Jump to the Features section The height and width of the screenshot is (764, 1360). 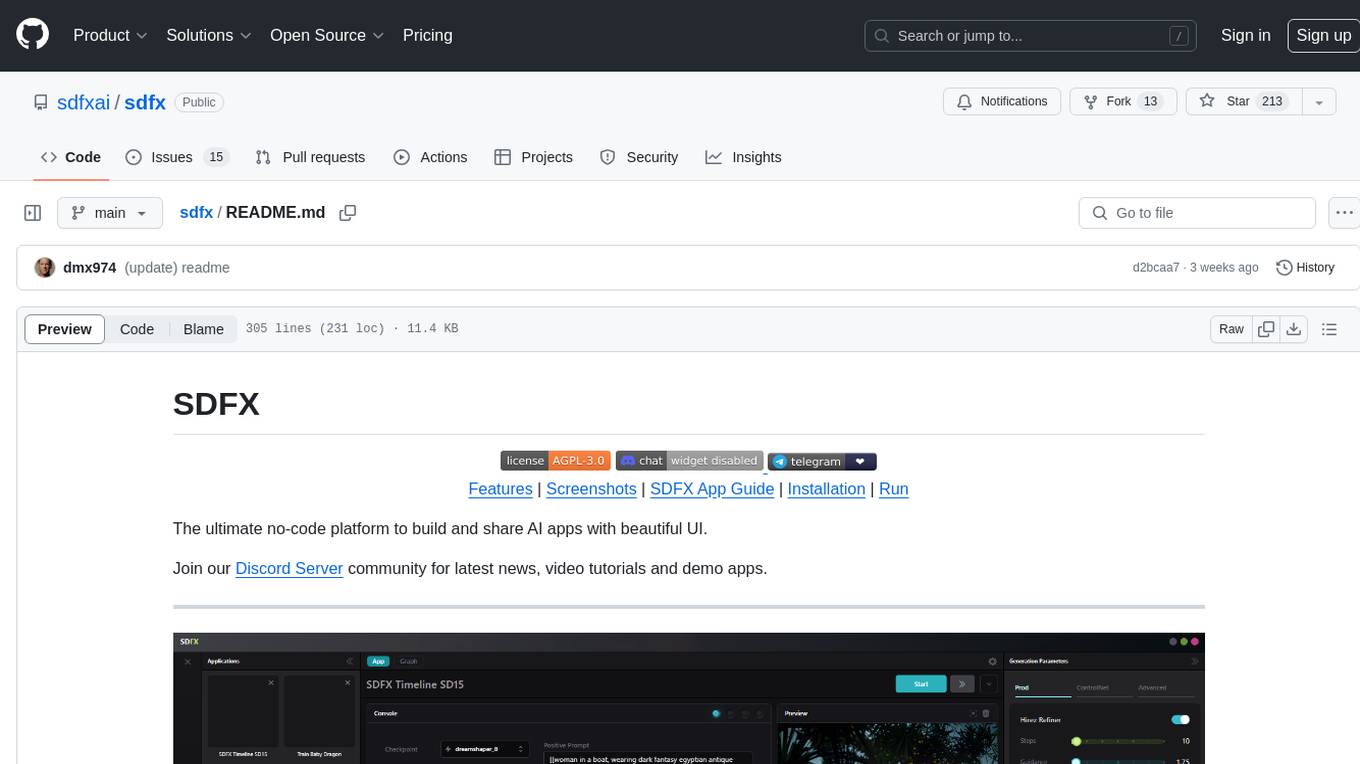click(500, 489)
